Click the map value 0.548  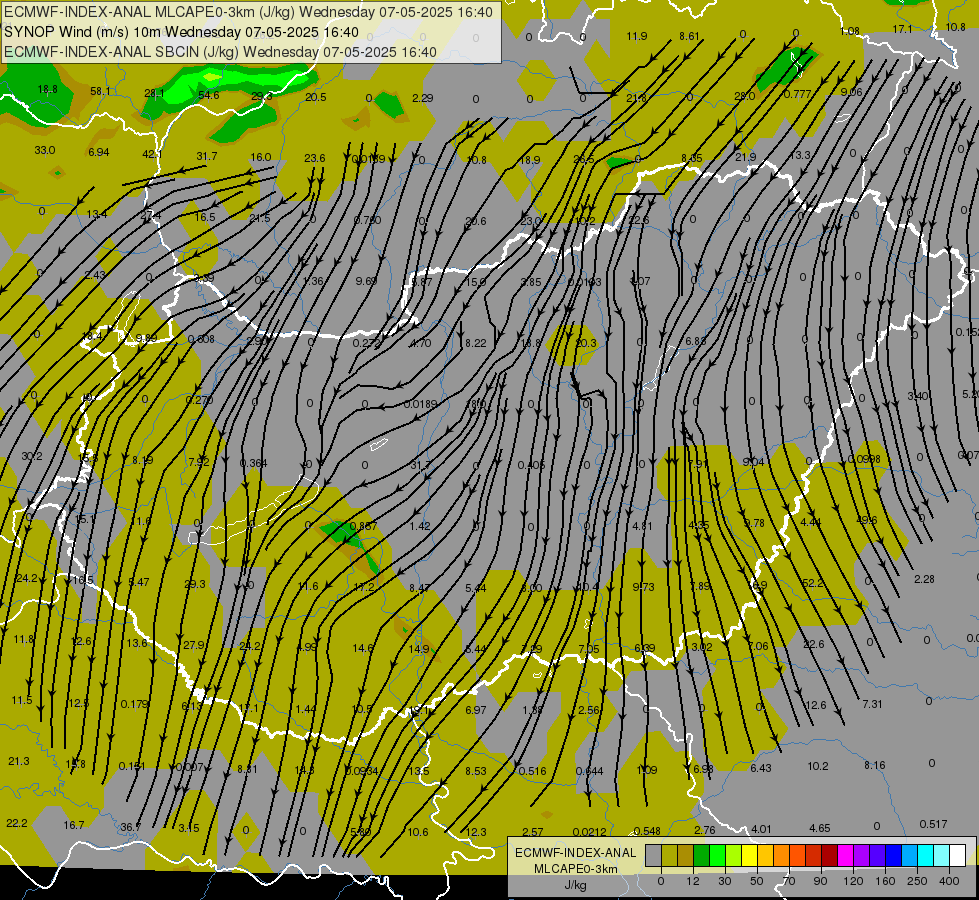pos(647,831)
